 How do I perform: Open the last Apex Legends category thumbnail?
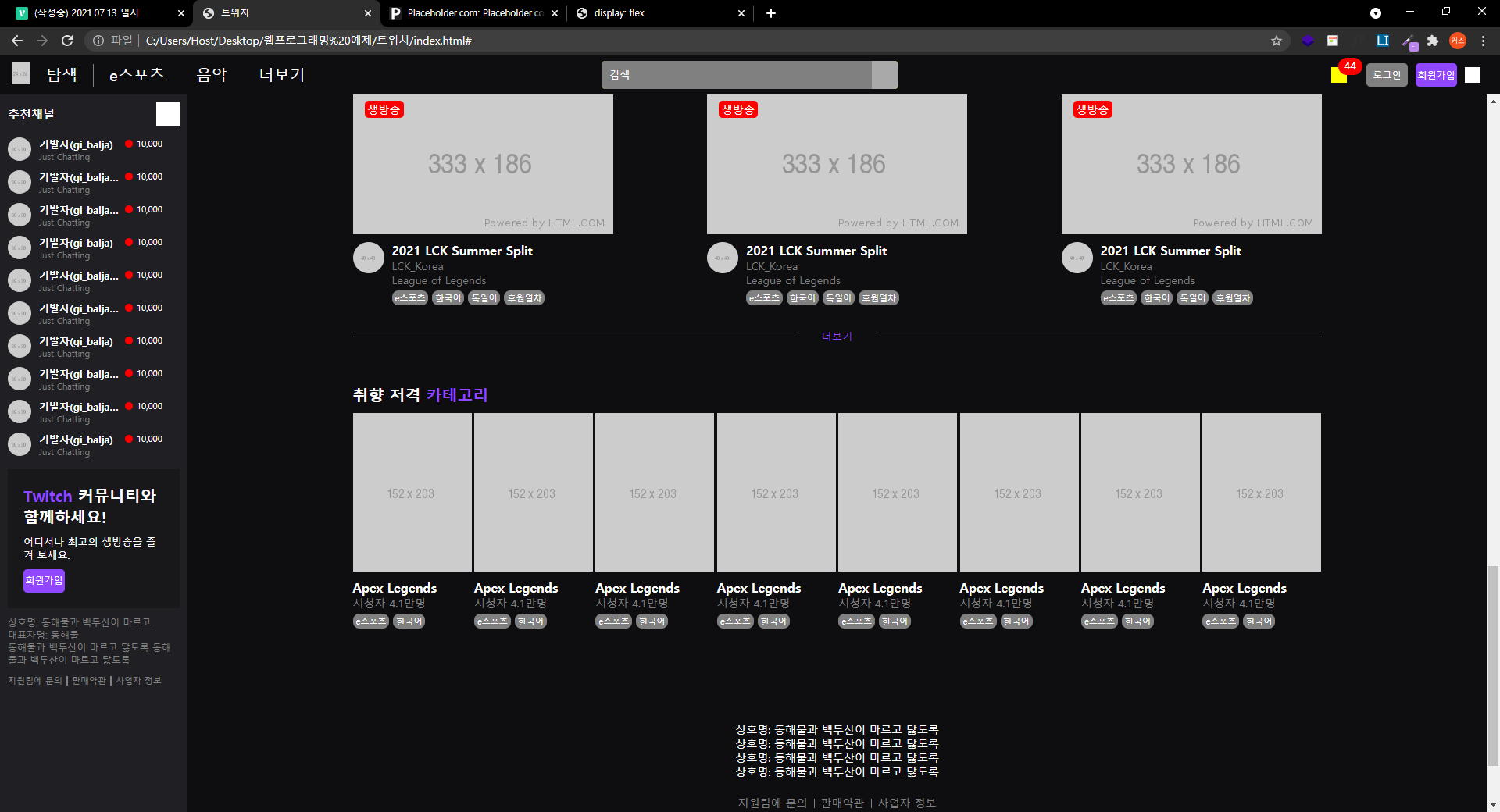coord(1262,493)
